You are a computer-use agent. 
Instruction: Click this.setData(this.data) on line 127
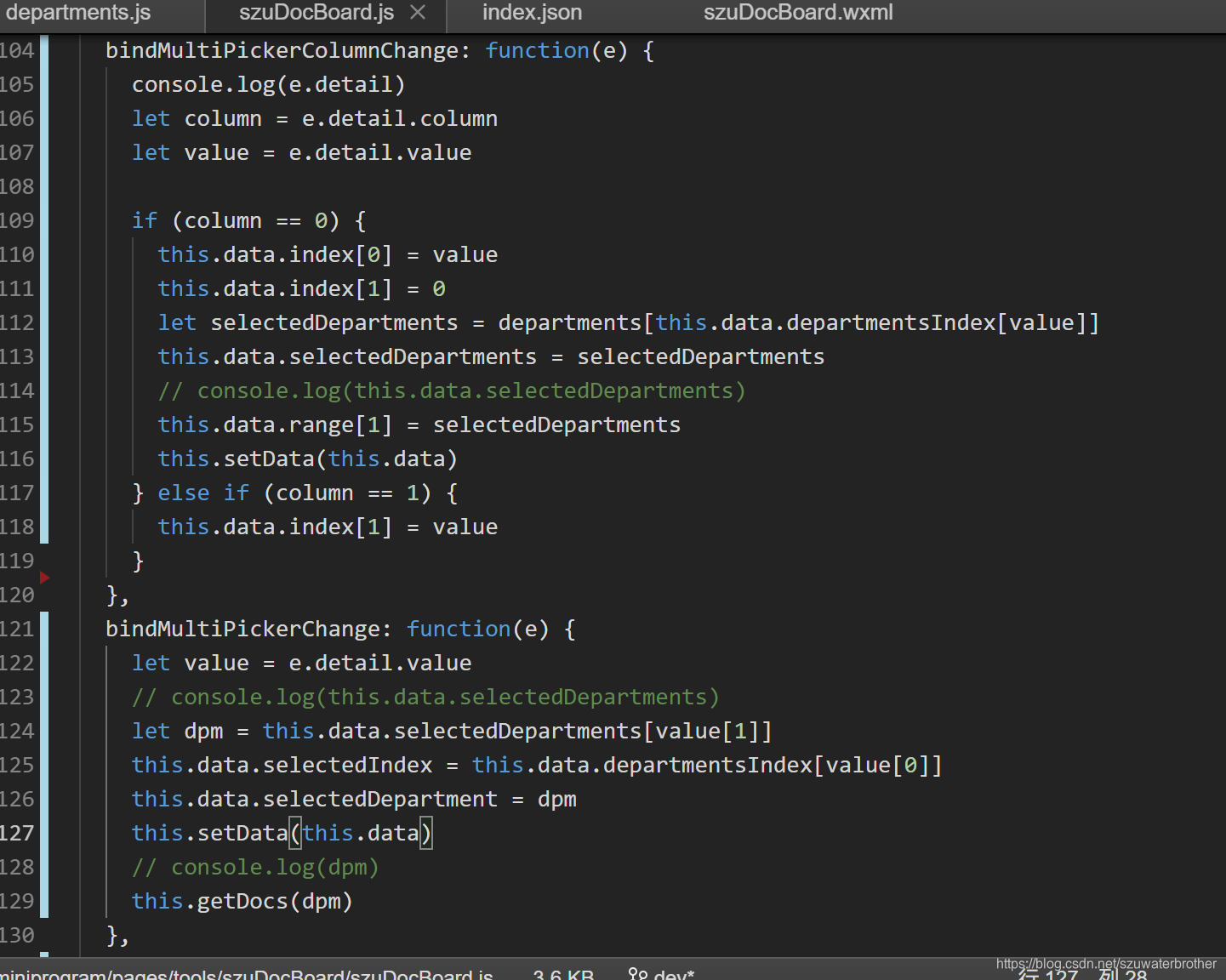(x=282, y=833)
